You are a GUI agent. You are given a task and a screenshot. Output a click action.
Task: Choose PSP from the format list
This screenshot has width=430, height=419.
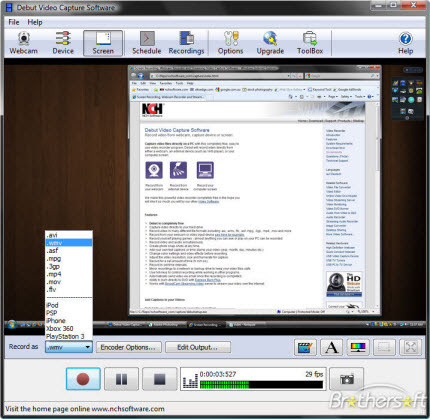tap(69, 313)
